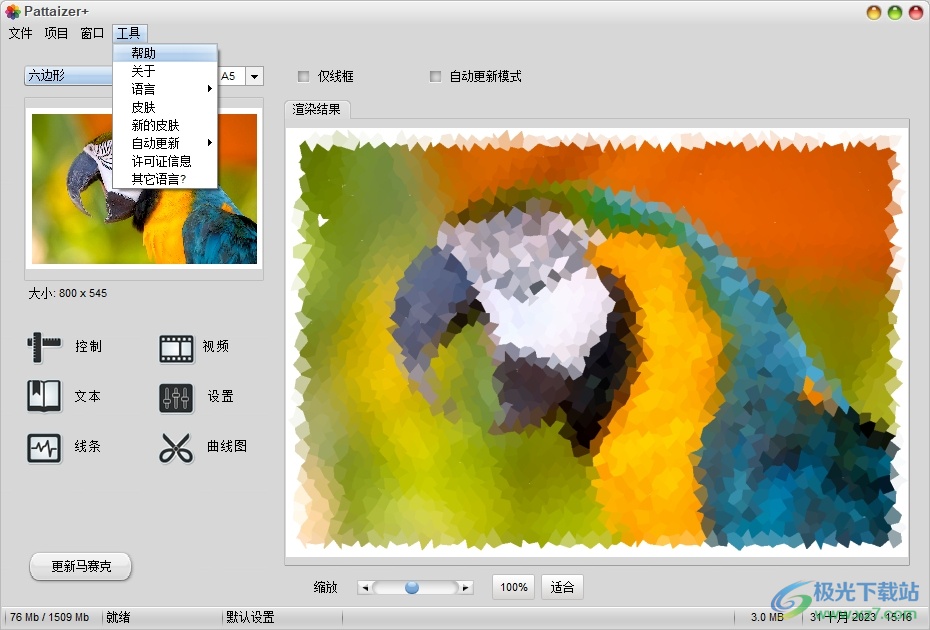Switch to the 渲染结果 render result tab
This screenshot has height=630, width=930.
pos(317,110)
